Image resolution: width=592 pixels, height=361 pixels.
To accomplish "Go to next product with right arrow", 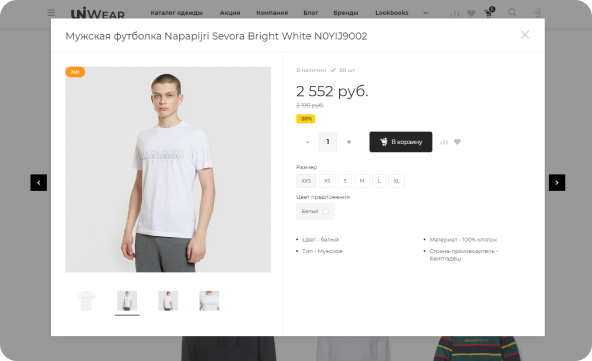I will tap(557, 182).
